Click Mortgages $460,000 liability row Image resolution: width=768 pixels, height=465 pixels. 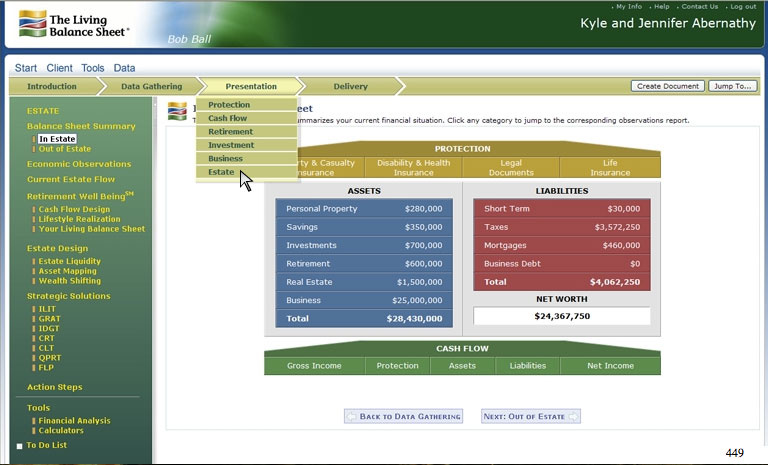coord(562,245)
